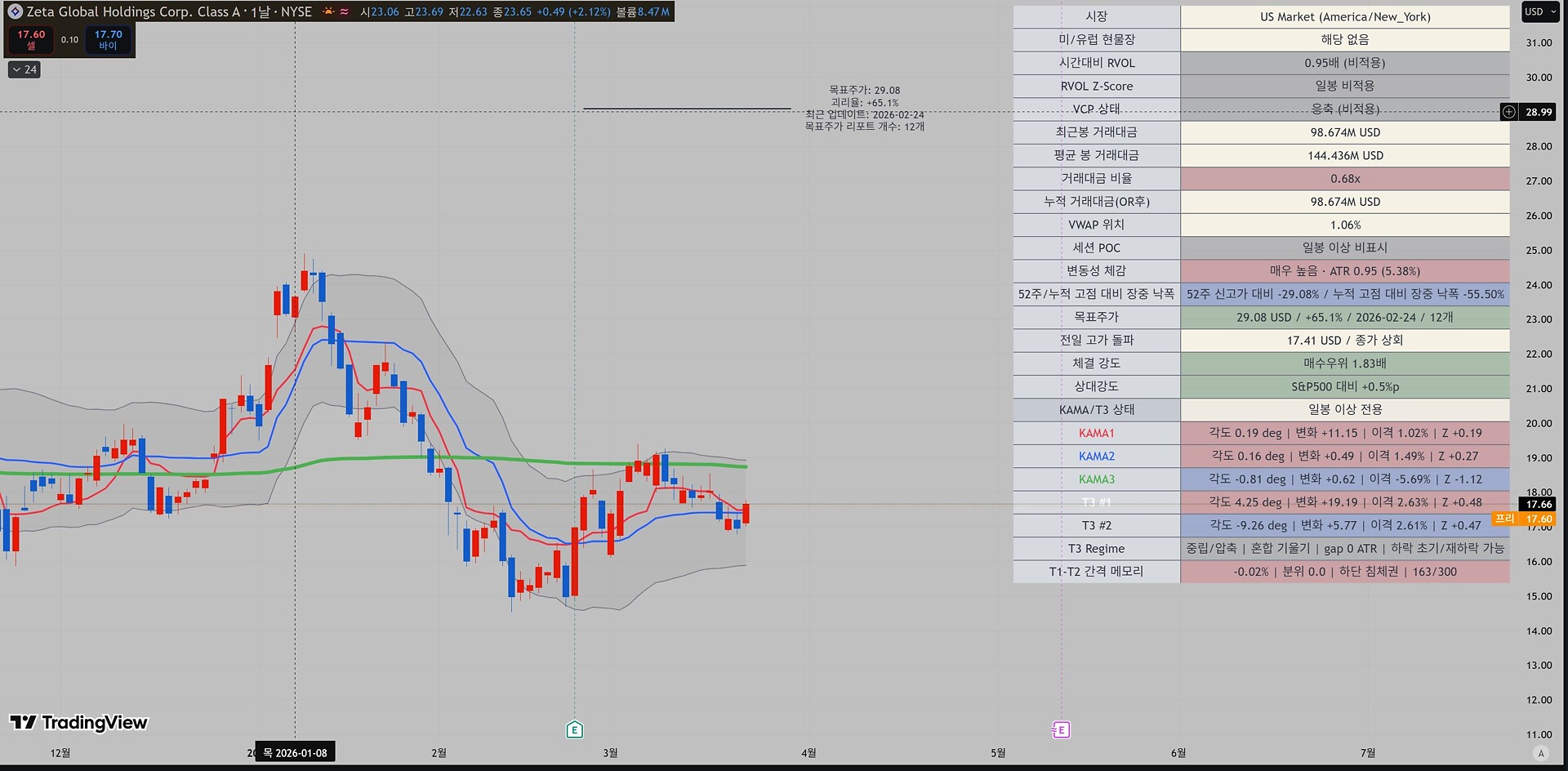Click the 'T3 Regime' row label
The width and height of the screenshot is (1568, 771).
[x=1096, y=549]
